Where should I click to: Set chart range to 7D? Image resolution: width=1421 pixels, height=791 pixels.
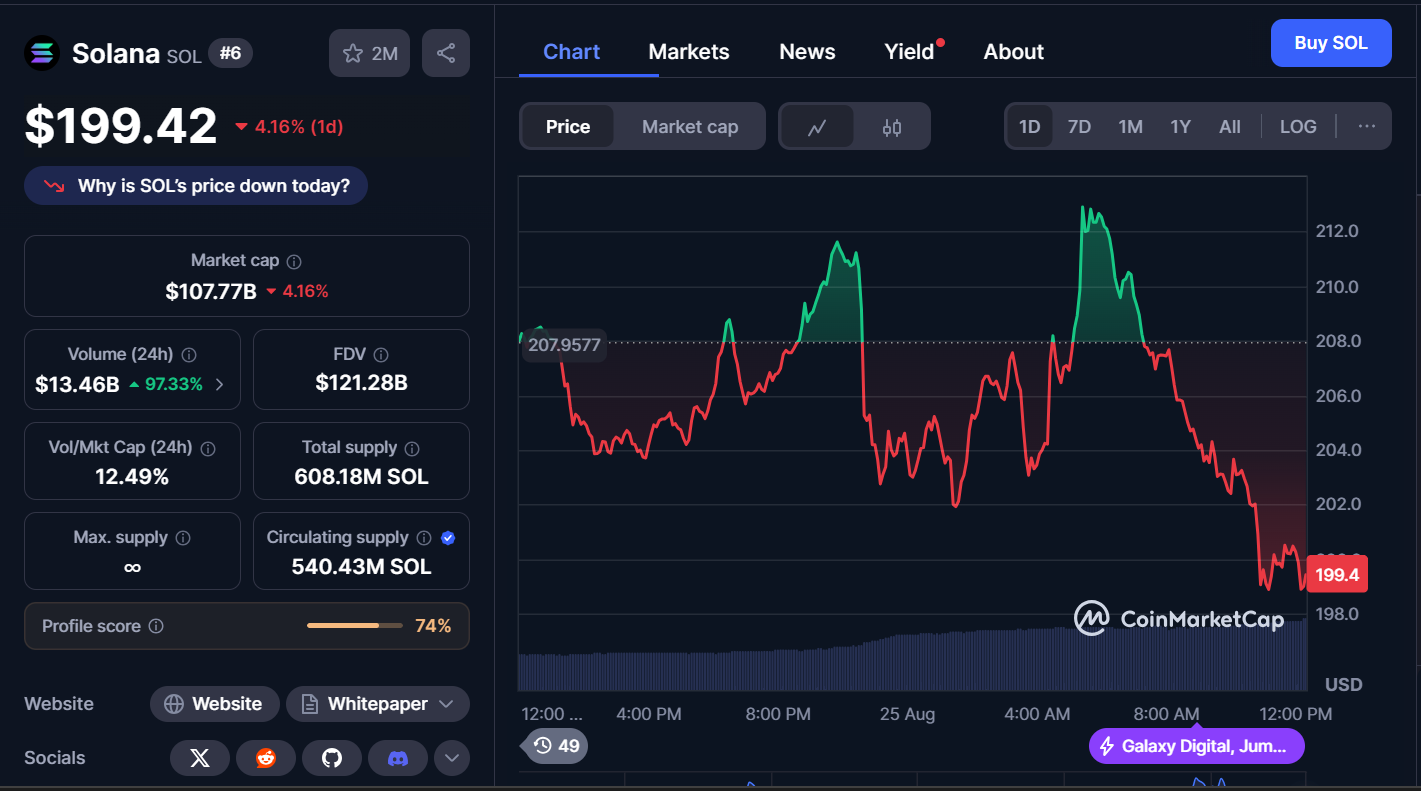1079,127
